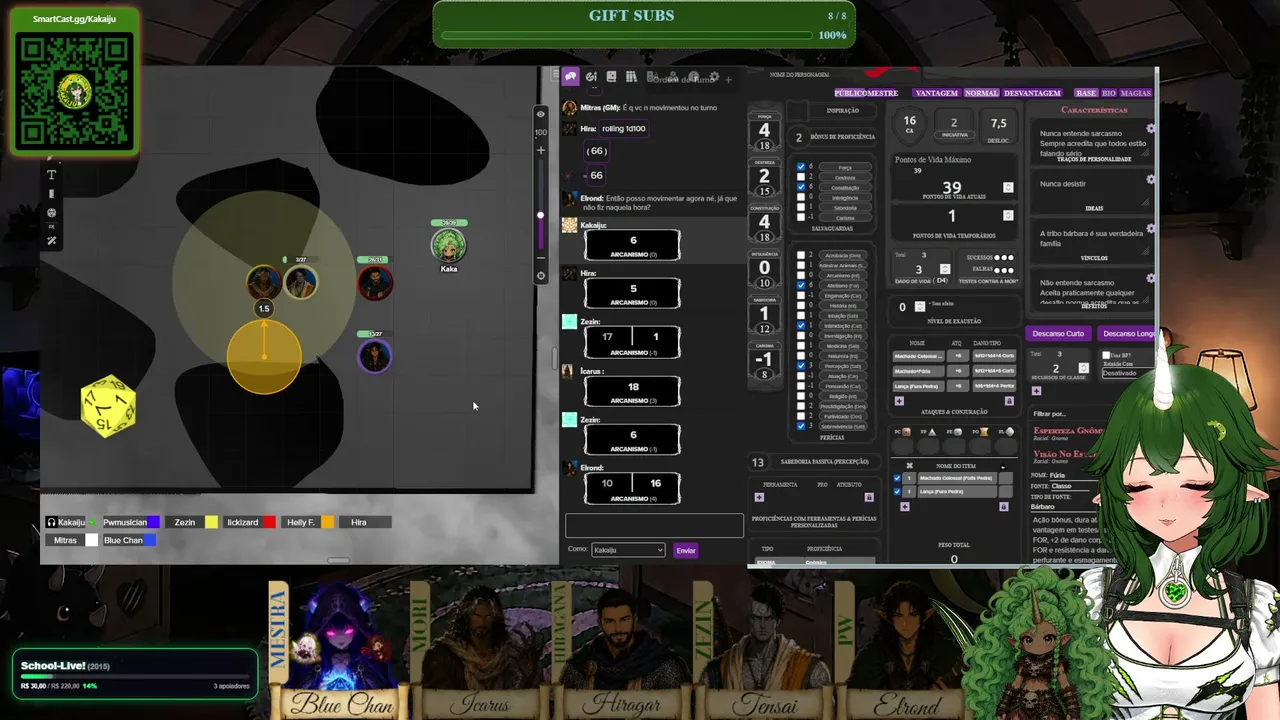Switch to the MAGIAS sheet tab

[x=1136, y=93]
